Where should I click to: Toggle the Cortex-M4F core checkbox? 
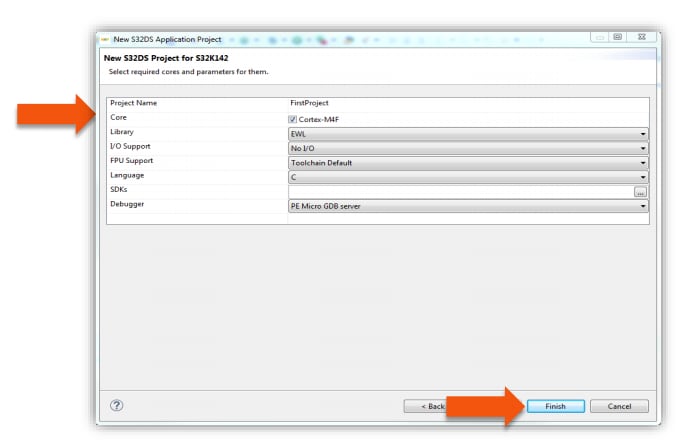pos(292,119)
